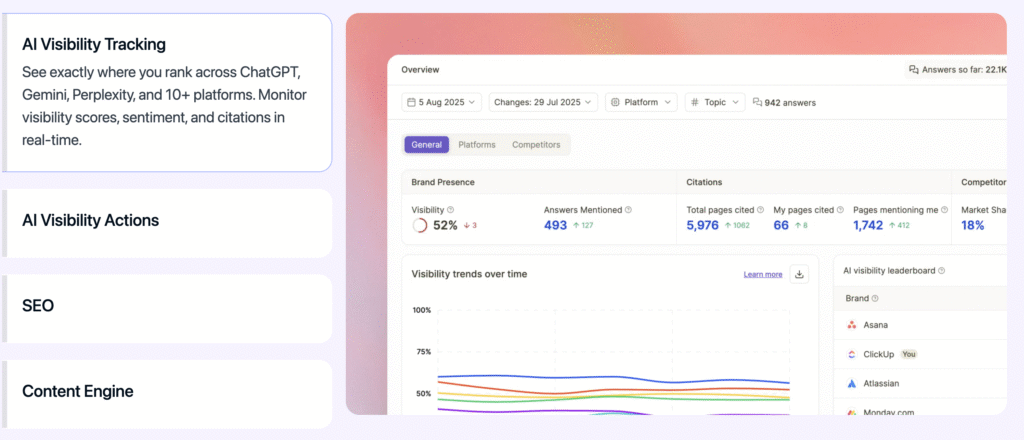The image size is (1024, 440).
Task: Download the visibility trends chart
Action: click(799, 274)
